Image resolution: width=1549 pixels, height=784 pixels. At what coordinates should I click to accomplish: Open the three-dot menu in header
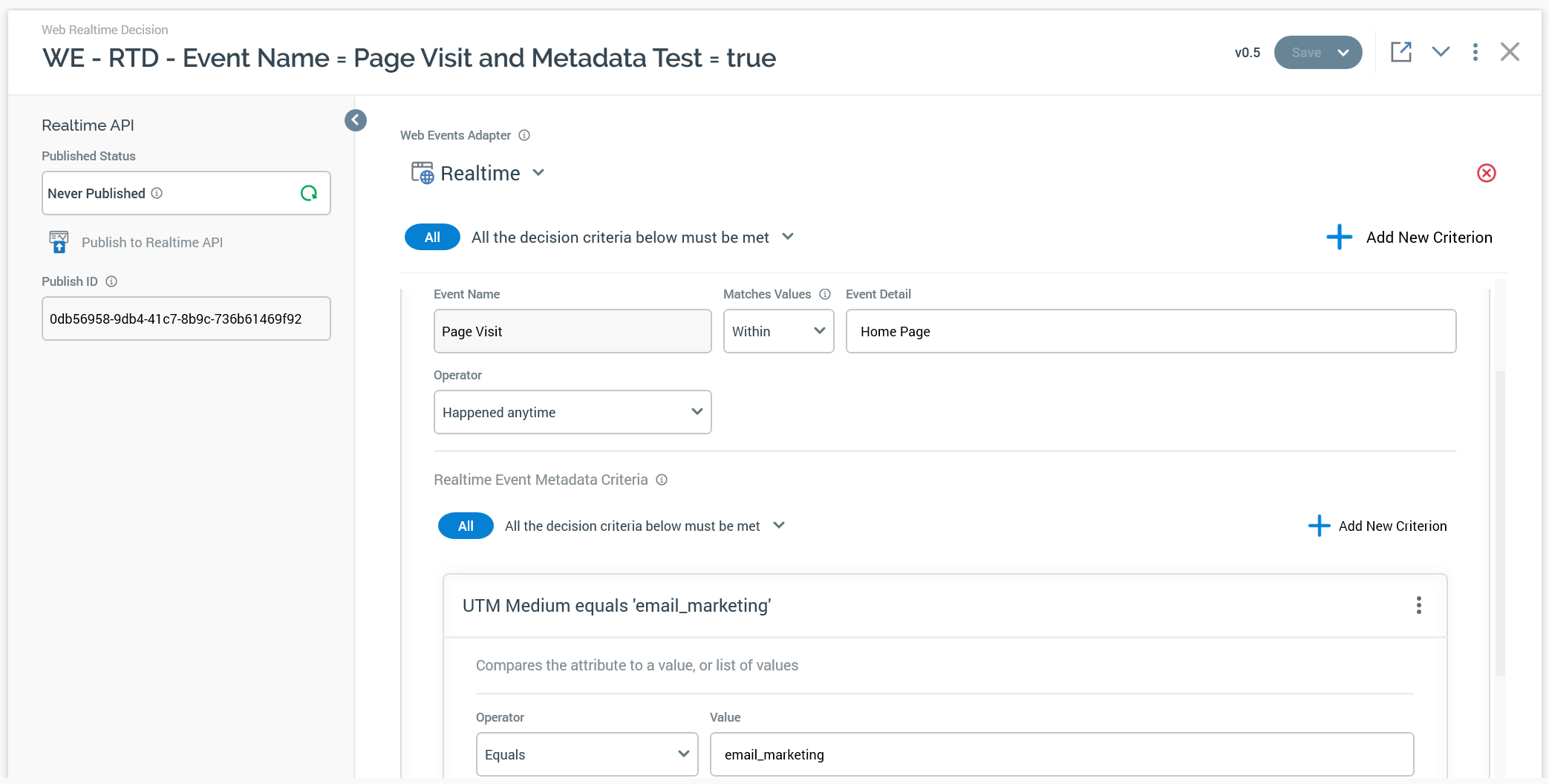[1475, 52]
